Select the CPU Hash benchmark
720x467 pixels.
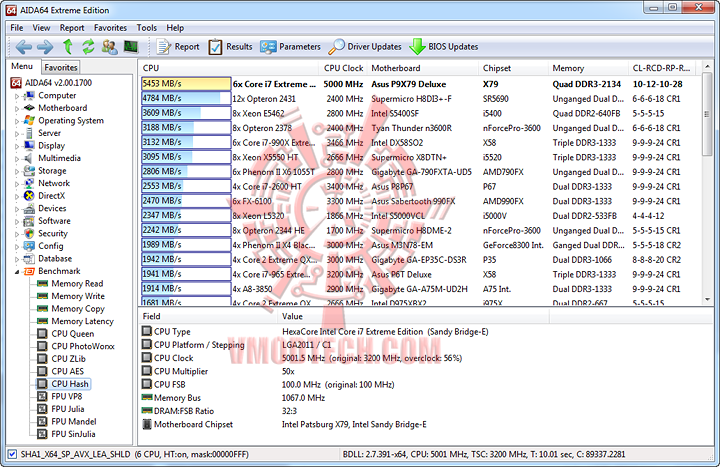click(70, 384)
